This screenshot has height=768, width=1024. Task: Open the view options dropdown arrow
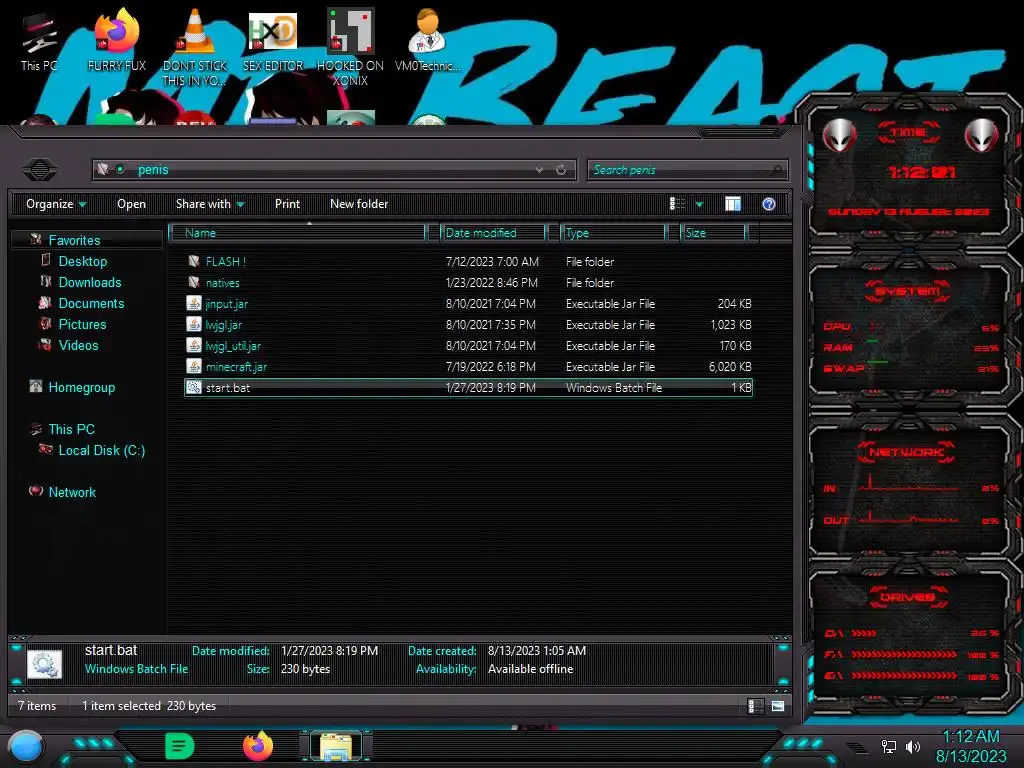pyautogui.click(x=699, y=204)
